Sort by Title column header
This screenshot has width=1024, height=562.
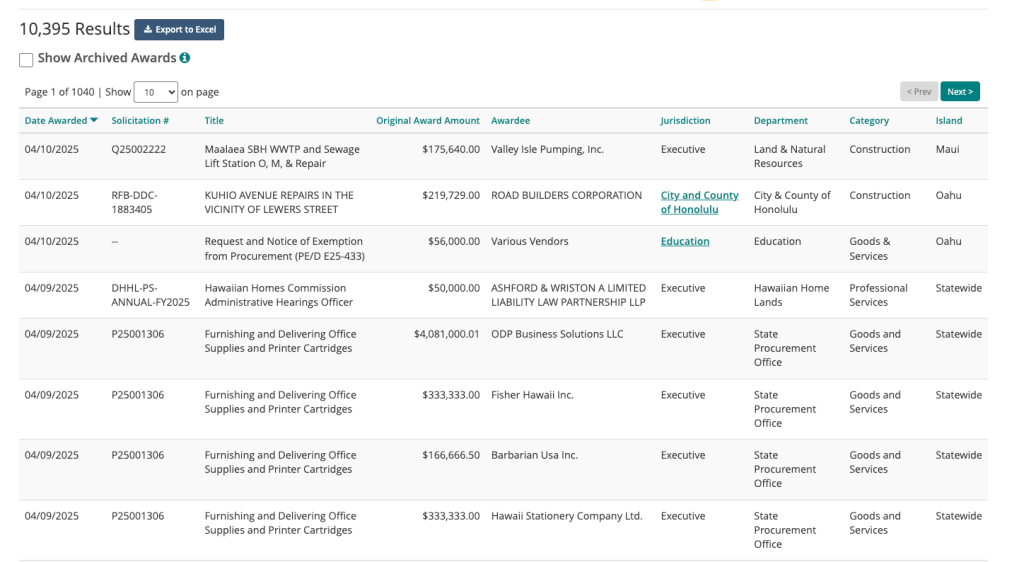pos(214,121)
